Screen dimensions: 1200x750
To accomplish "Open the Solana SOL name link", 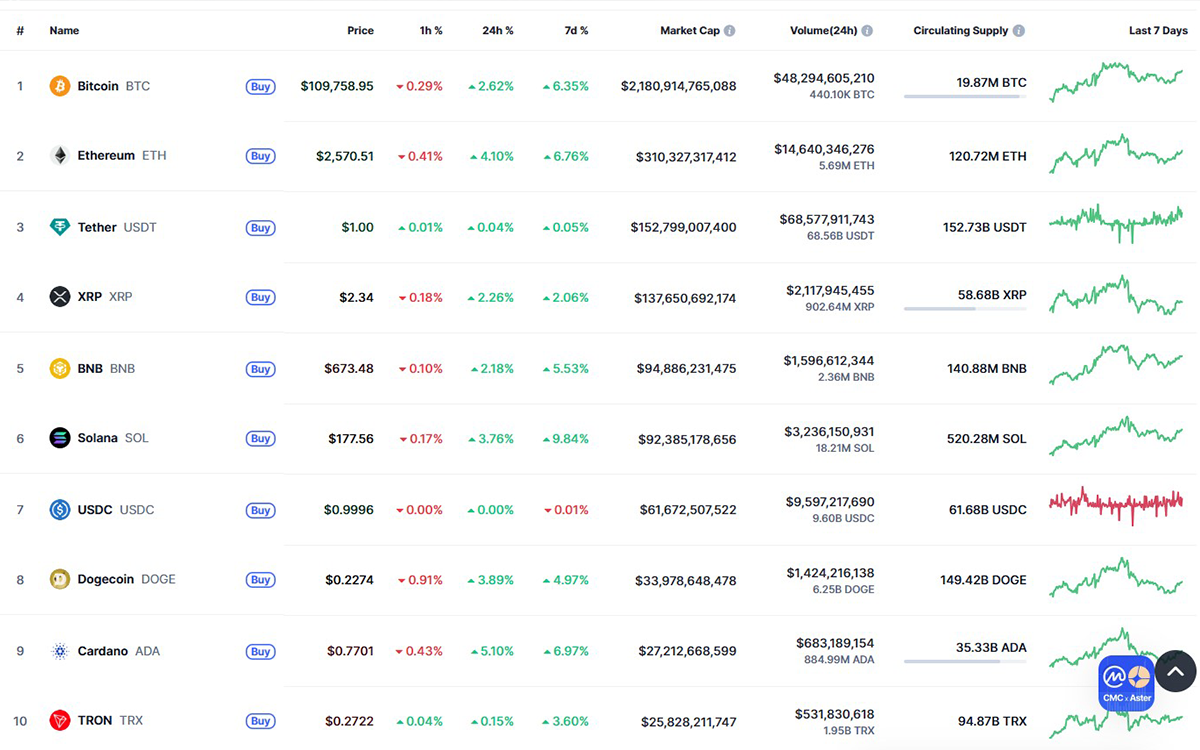I will point(113,438).
